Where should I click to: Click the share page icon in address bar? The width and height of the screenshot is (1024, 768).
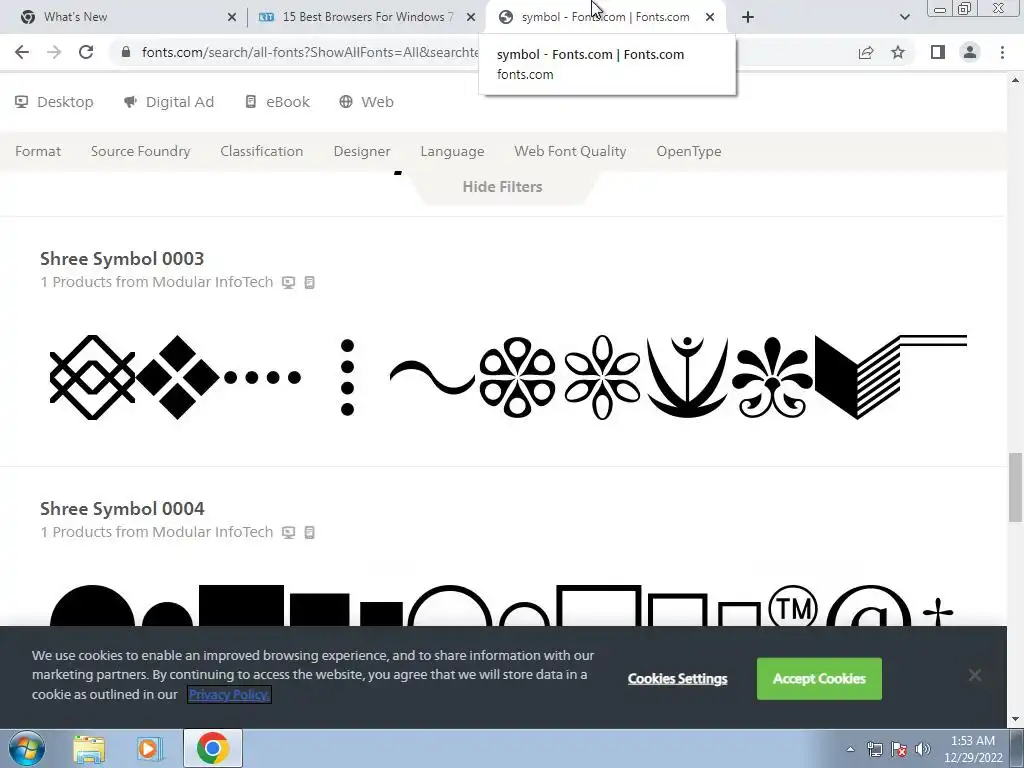pyautogui.click(x=866, y=52)
